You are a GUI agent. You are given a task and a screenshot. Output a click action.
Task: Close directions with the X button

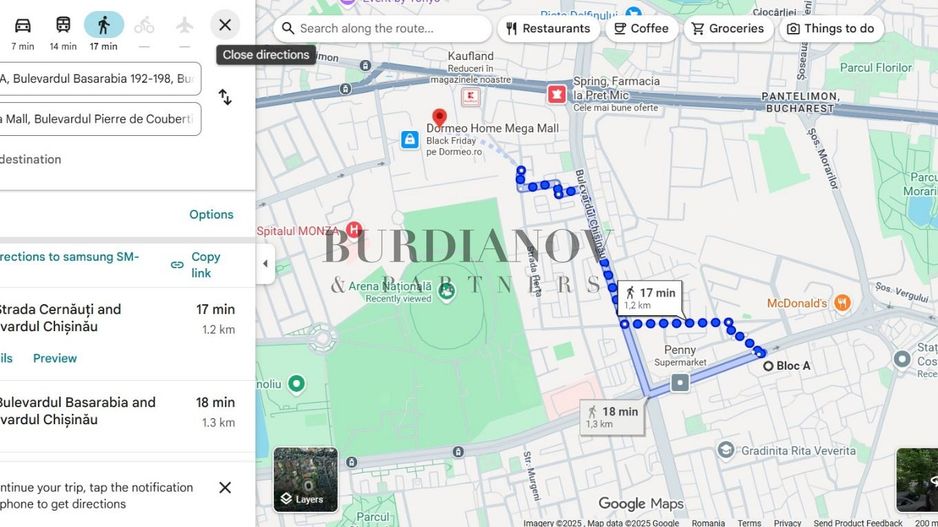point(225,25)
